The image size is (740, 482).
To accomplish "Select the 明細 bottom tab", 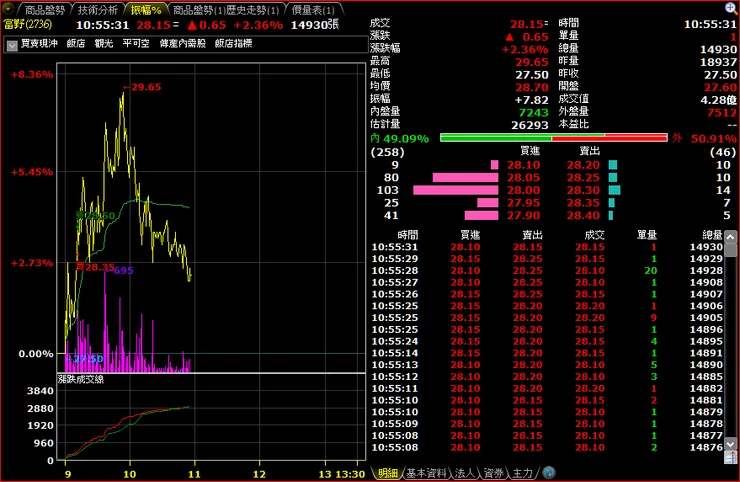I will 387,473.
